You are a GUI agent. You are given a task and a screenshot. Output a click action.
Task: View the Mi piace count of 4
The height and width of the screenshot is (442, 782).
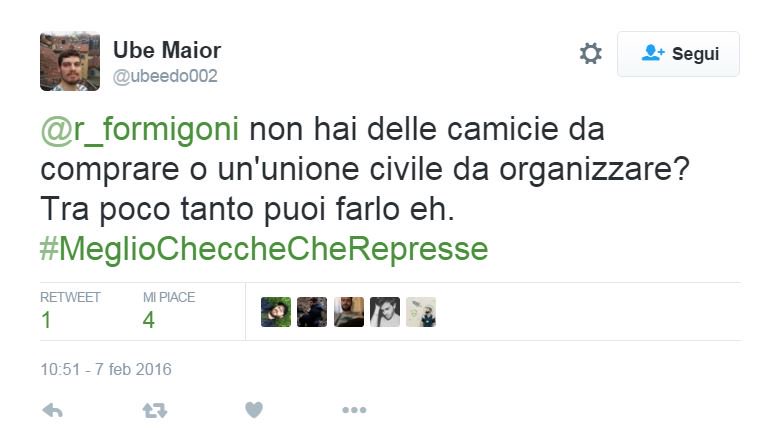[x=149, y=320]
